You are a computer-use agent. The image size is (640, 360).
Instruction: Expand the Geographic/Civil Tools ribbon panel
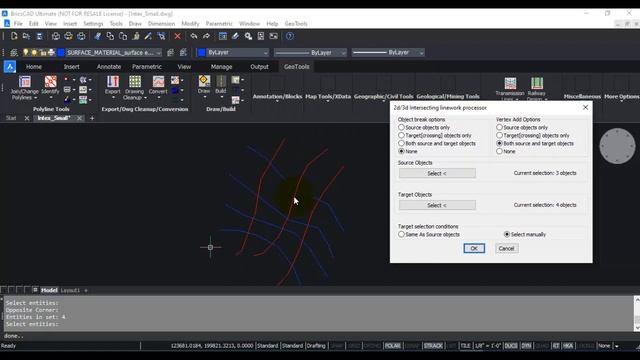pyautogui.click(x=383, y=97)
